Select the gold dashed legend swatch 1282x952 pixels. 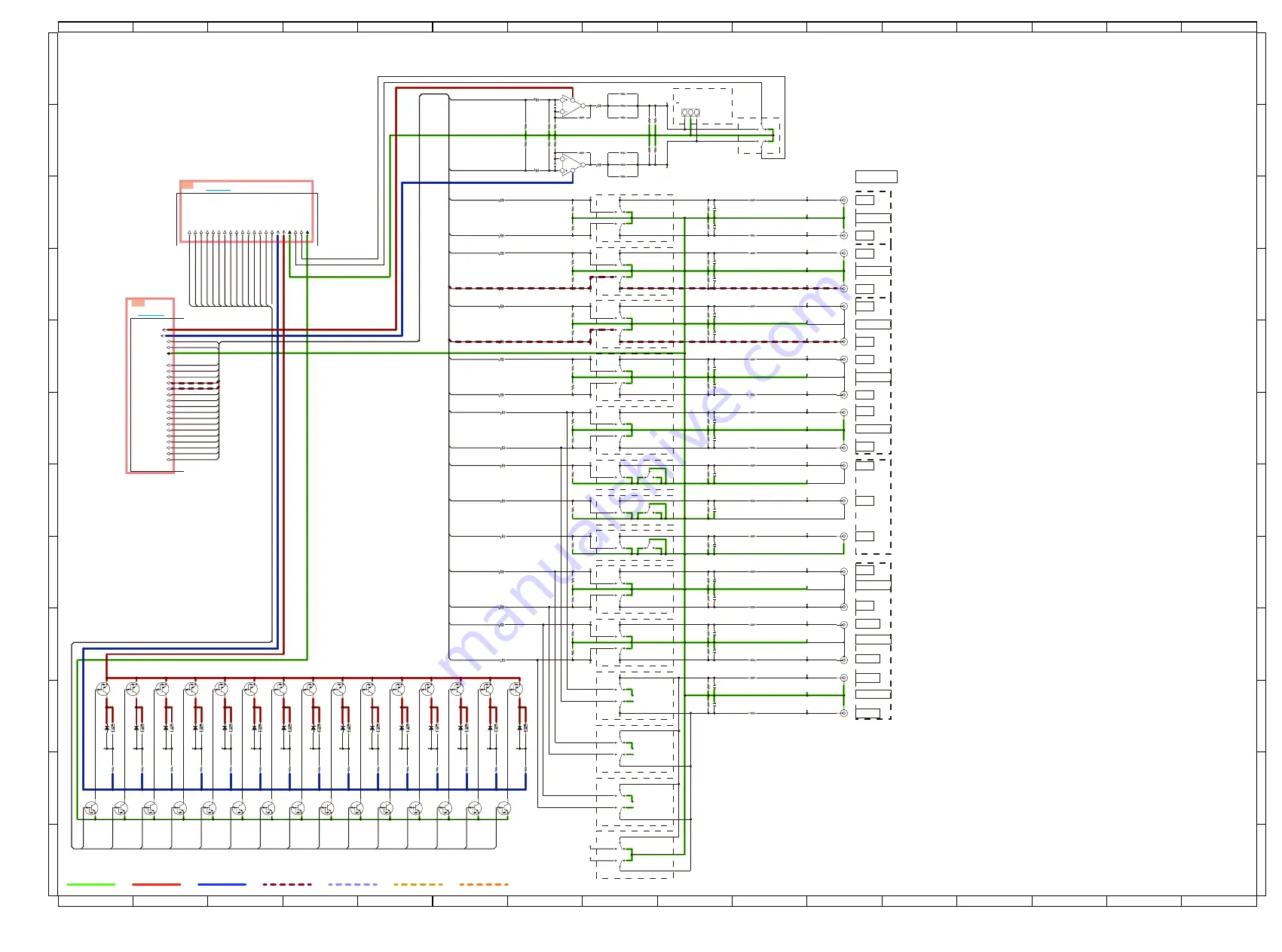(x=418, y=884)
